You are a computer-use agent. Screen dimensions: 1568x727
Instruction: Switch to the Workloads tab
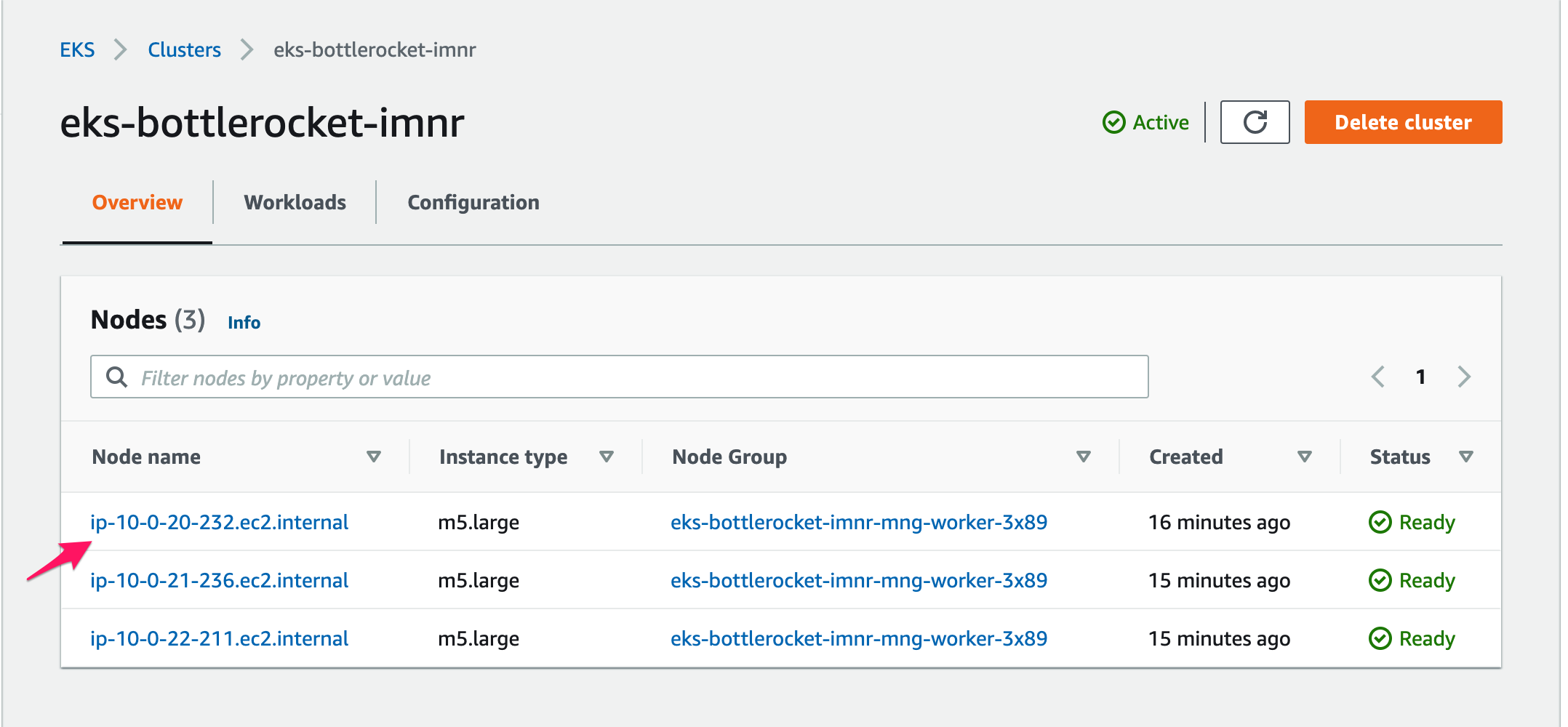coord(295,202)
